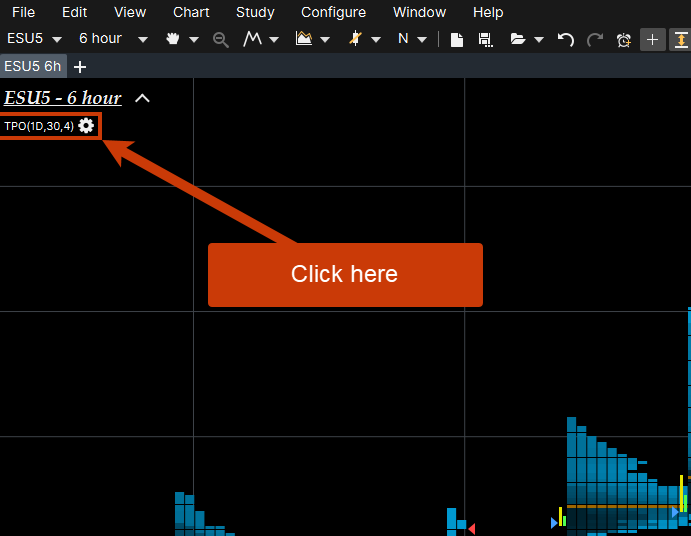The height and width of the screenshot is (536, 691).
Task: Open the Study menu
Action: pos(255,12)
